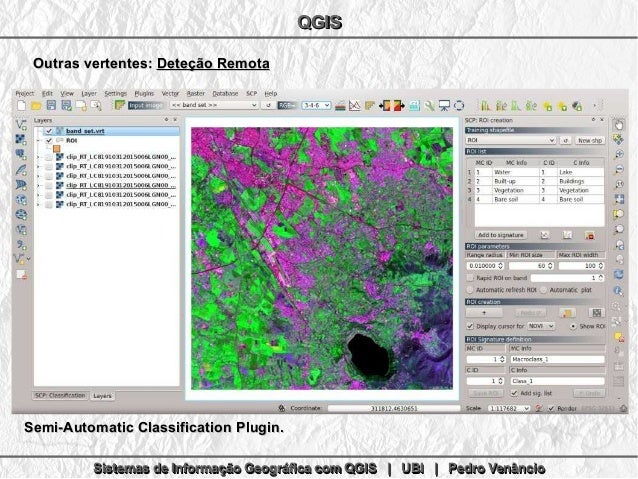
Task: Click the orange ROI color swatch
Action: [56, 150]
